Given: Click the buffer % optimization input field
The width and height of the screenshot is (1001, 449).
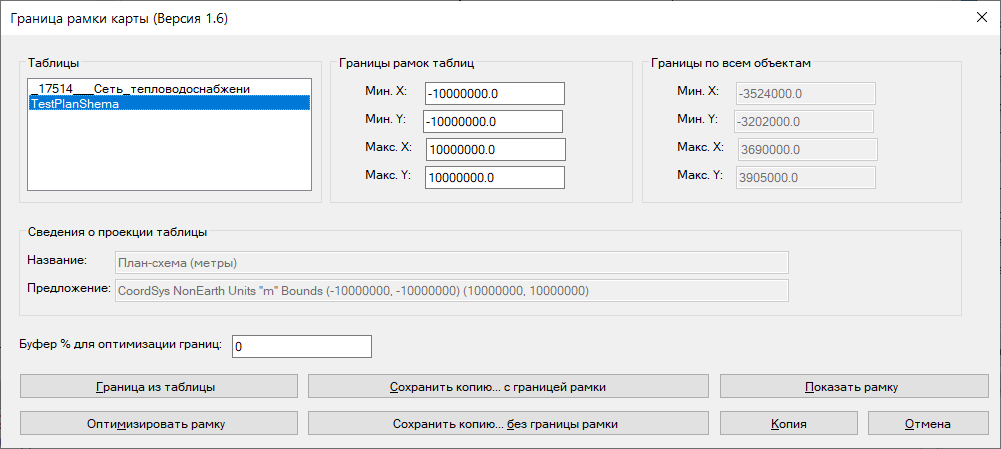Looking at the screenshot, I should coord(301,346).
